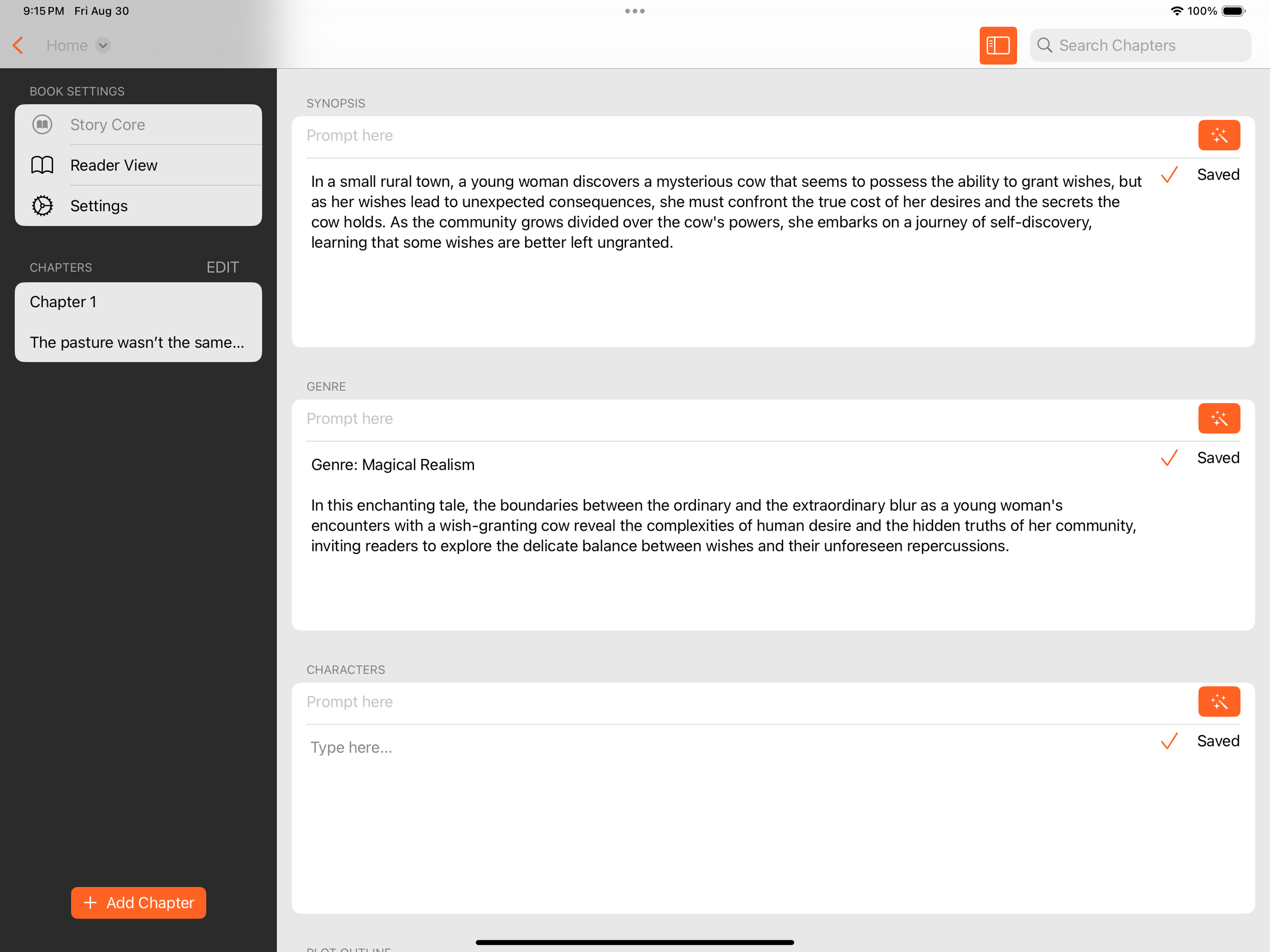This screenshot has width=1270, height=952.
Task: Generate genre with magic wand button
Action: (1219, 419)
